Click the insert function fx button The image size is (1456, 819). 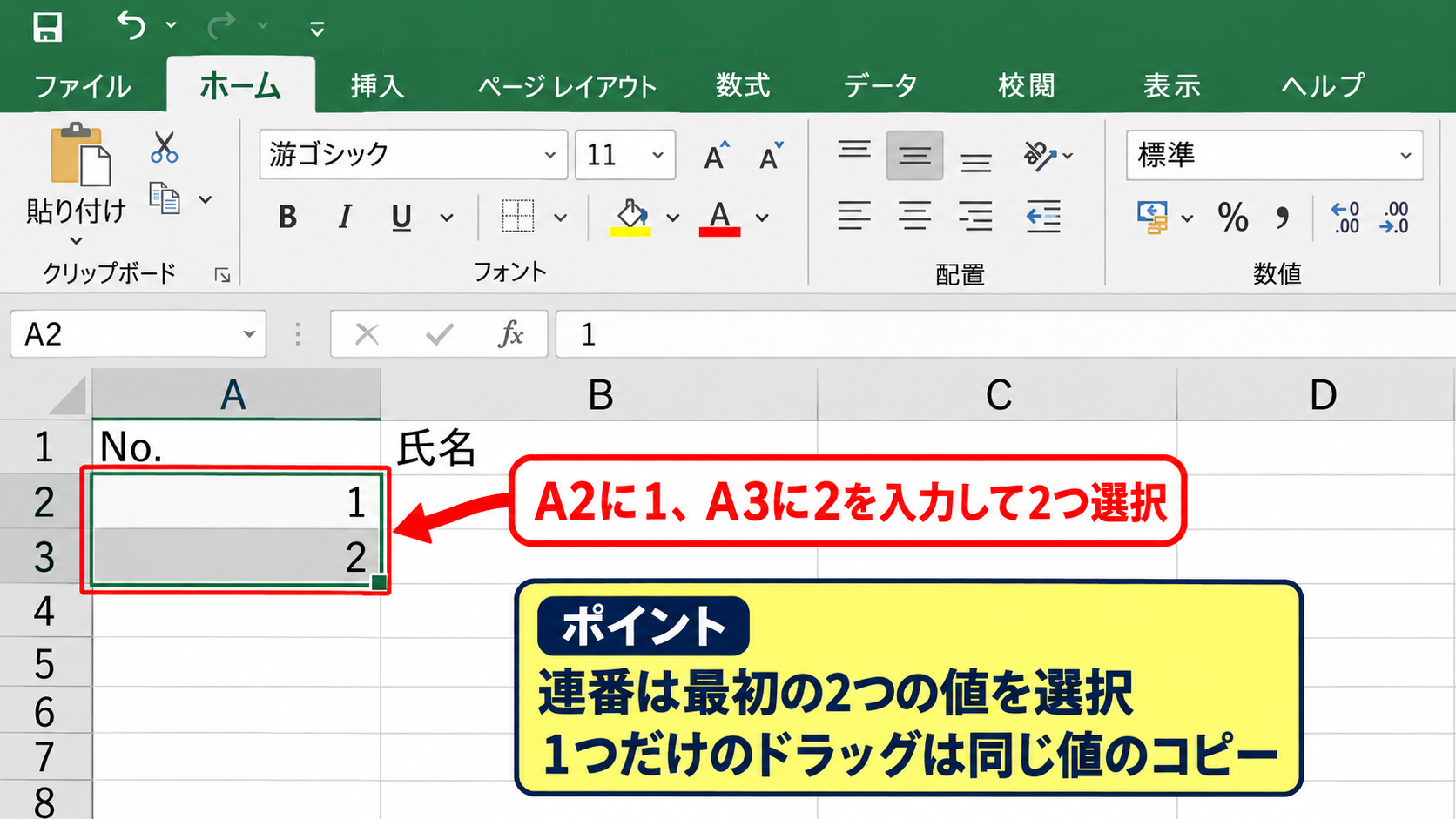[510, 334]
